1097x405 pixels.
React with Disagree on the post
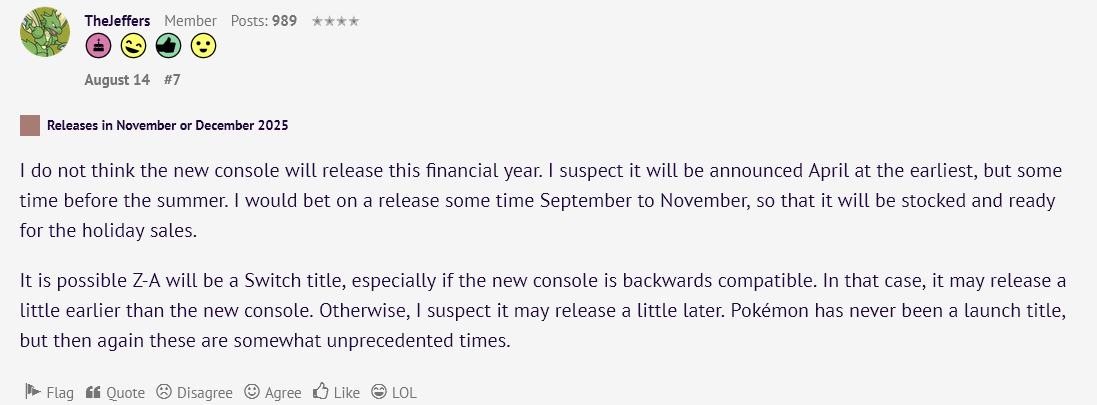point(194,392)
